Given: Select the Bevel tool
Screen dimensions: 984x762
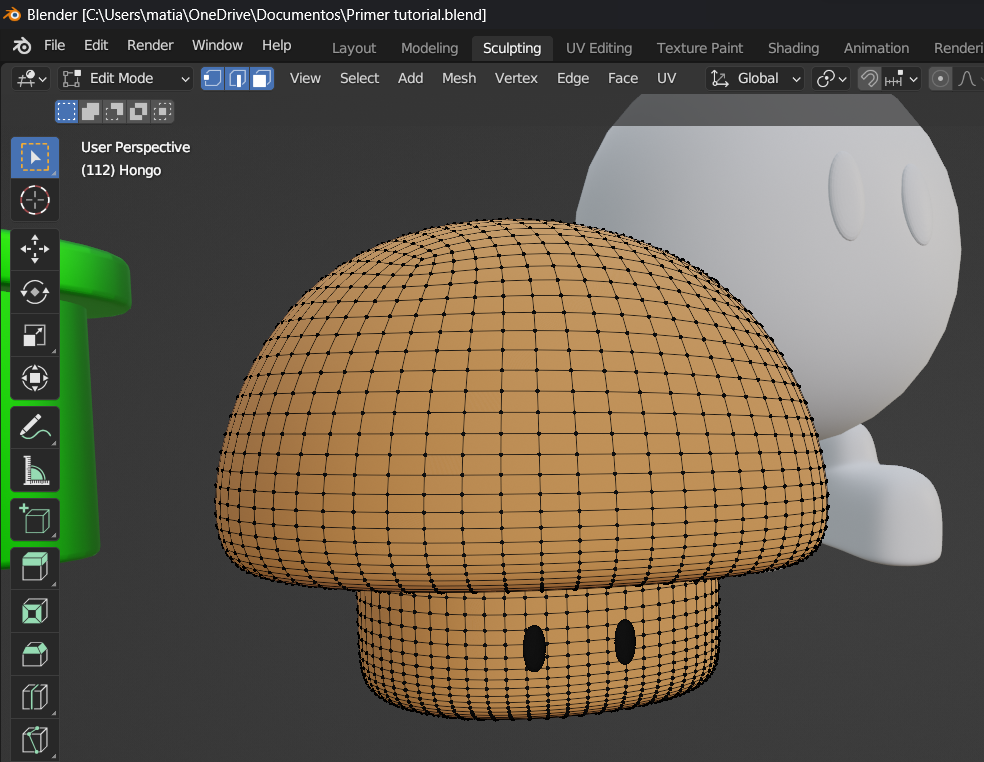Looking at the screenshot, I should 35,655.
